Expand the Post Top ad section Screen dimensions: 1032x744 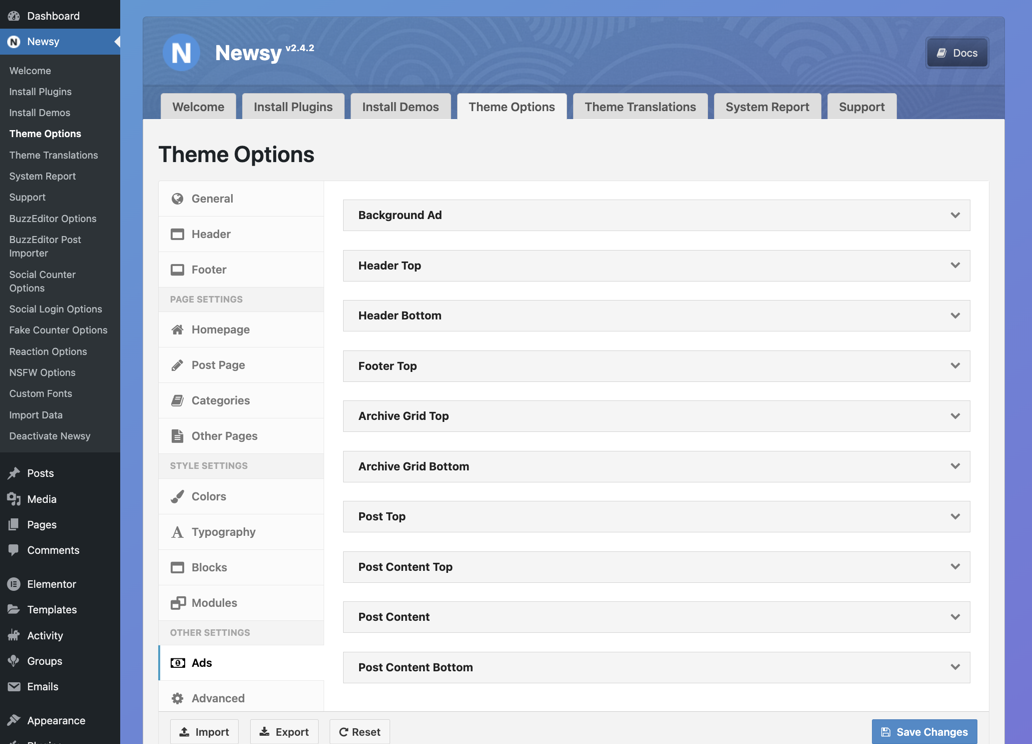[x=656, y=517]
